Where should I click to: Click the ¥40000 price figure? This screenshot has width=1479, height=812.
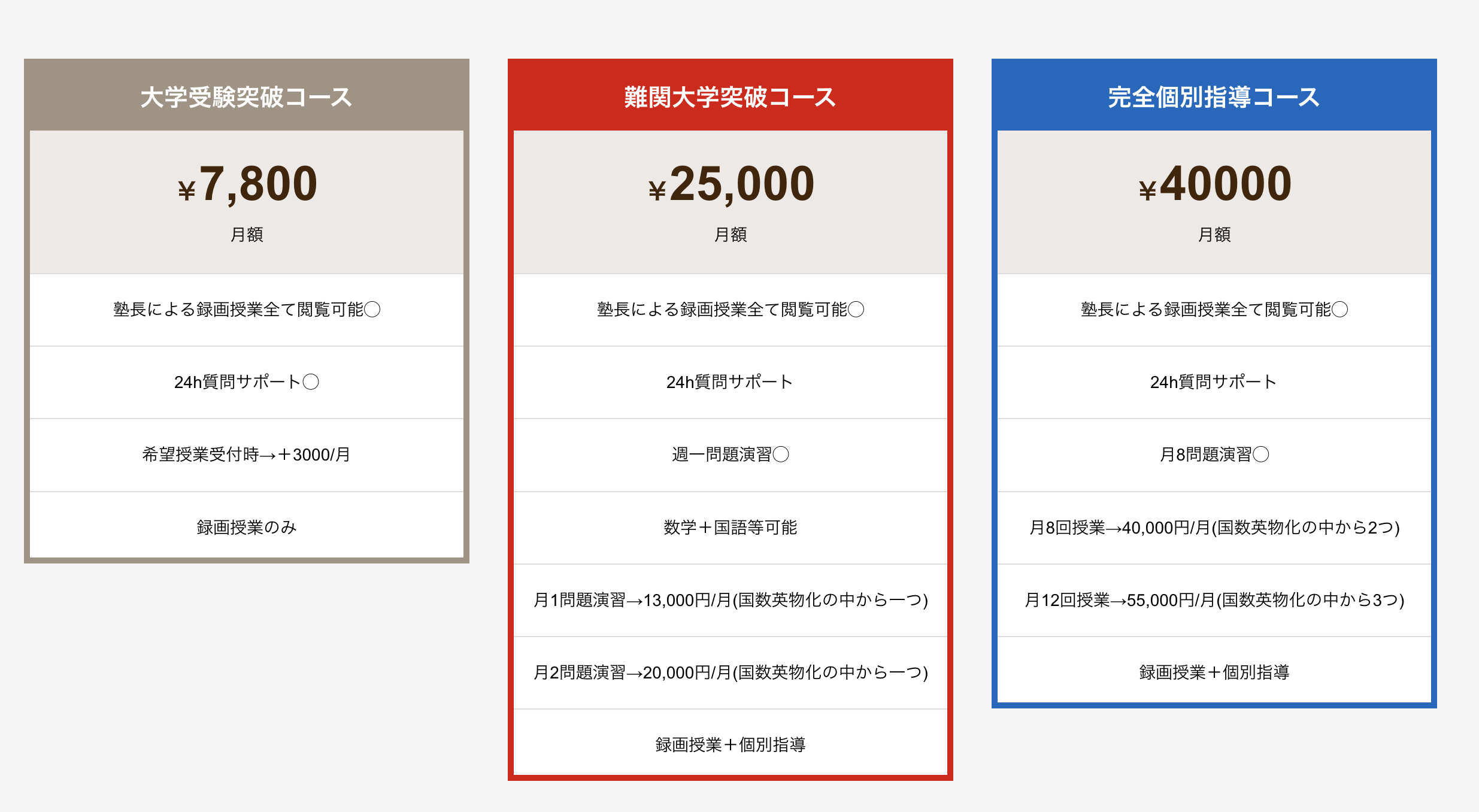(x=1214, y=184)
